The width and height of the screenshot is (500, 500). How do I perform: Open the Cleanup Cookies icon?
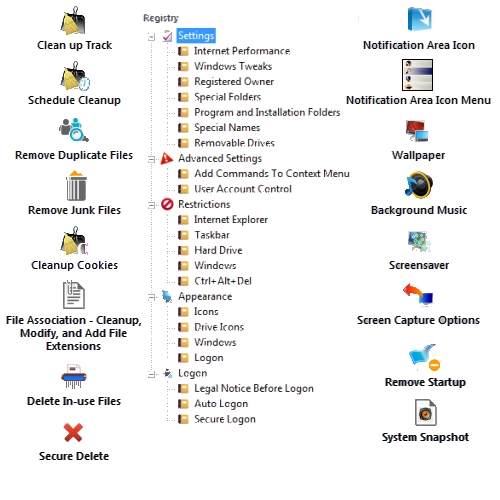[x=74, y=241]
